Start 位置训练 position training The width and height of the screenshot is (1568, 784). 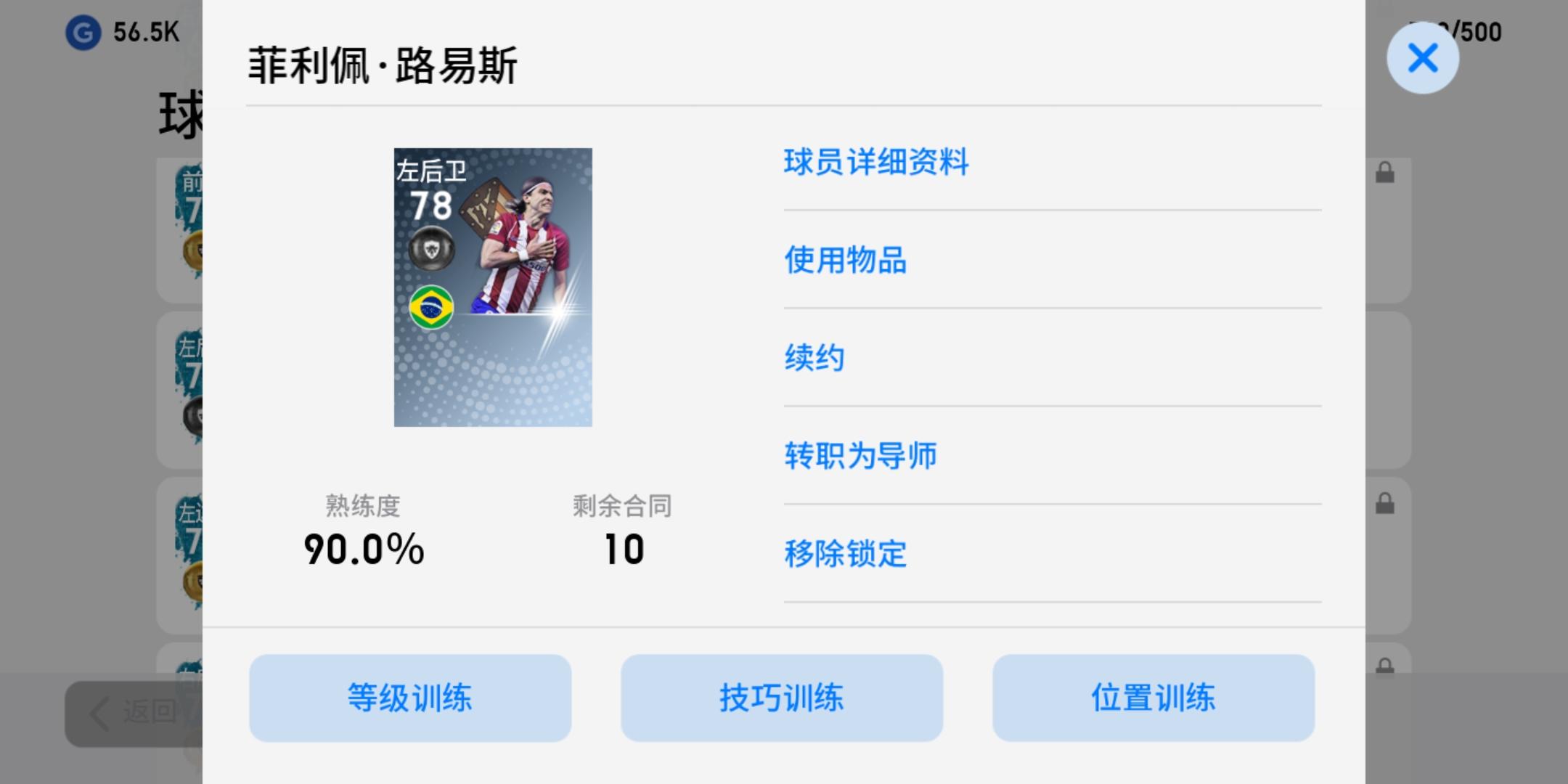(x=1153, y=698)
